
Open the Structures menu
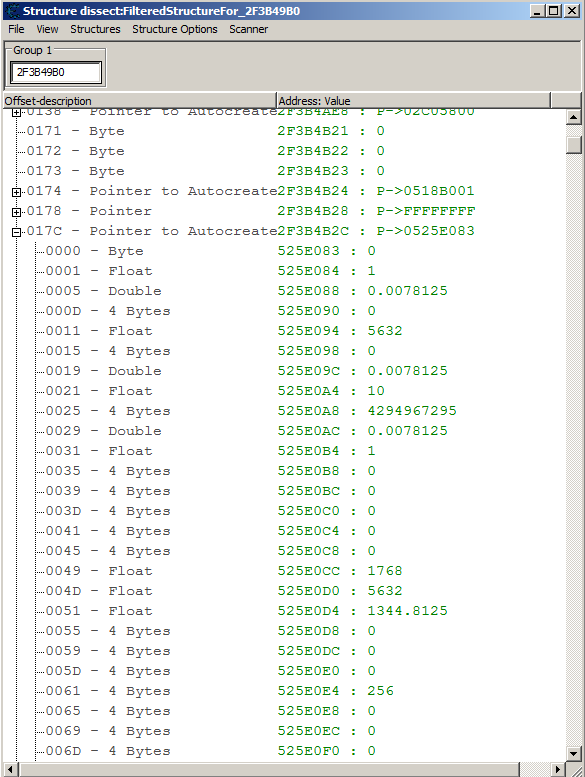pyautogui.click(x=95, y=29)
